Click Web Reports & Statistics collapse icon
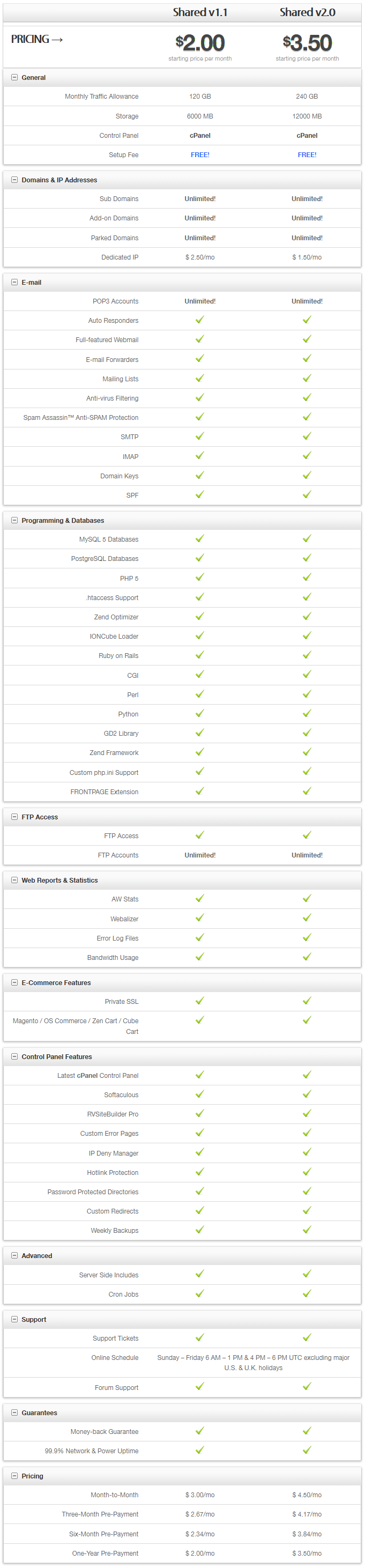 (x=14, y=880)
